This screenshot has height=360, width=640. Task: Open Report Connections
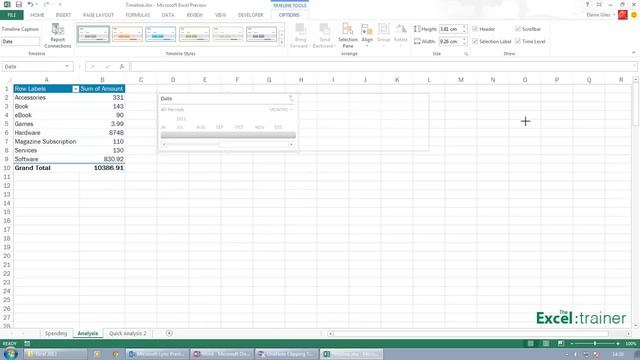click(x=58, y=36)
